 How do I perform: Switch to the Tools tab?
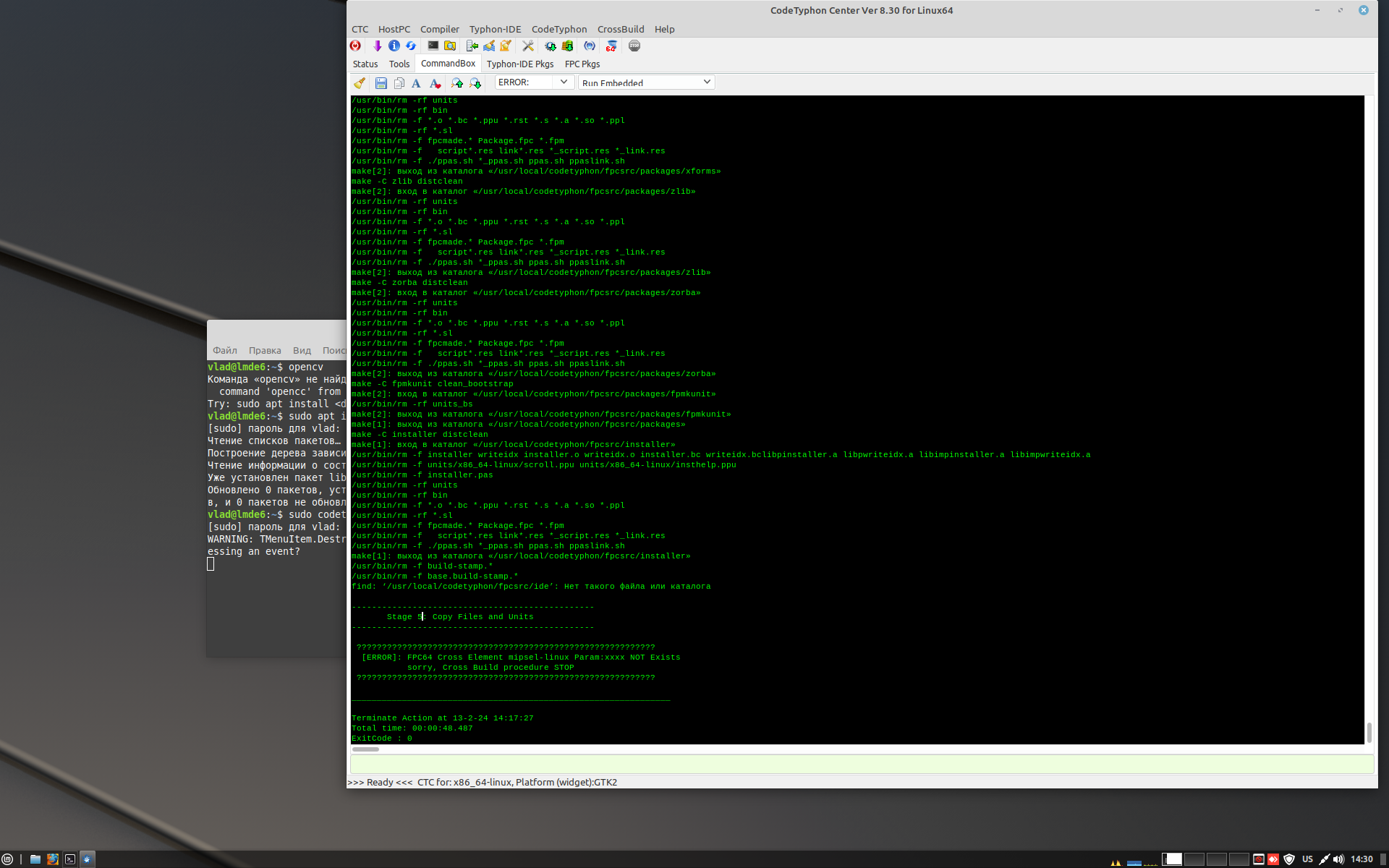click(399, 64)
